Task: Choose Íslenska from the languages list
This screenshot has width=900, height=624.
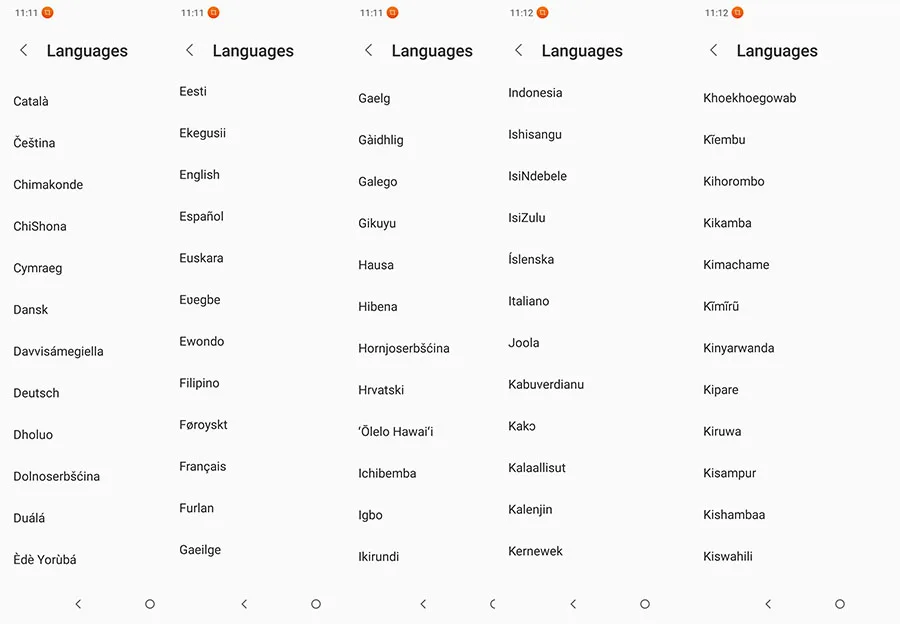Action: [530, 259]
